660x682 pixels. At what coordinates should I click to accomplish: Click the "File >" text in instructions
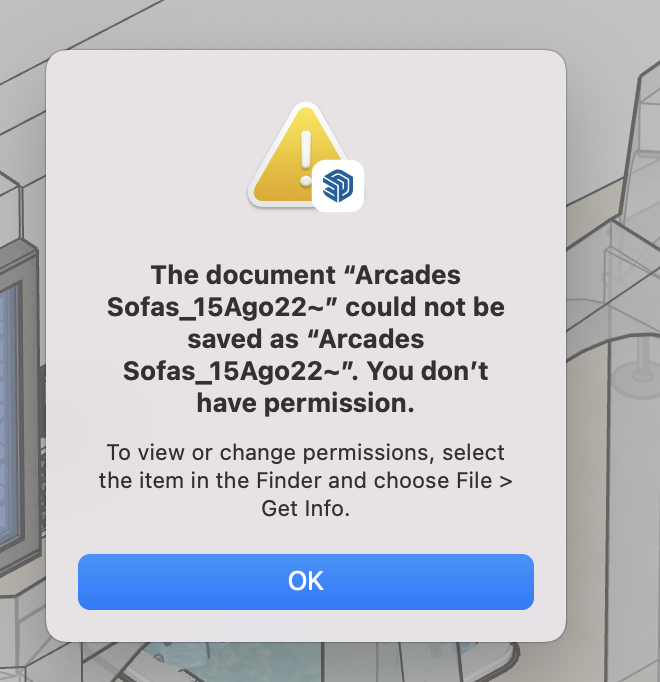pyautogui.click(x=484, y=481)
